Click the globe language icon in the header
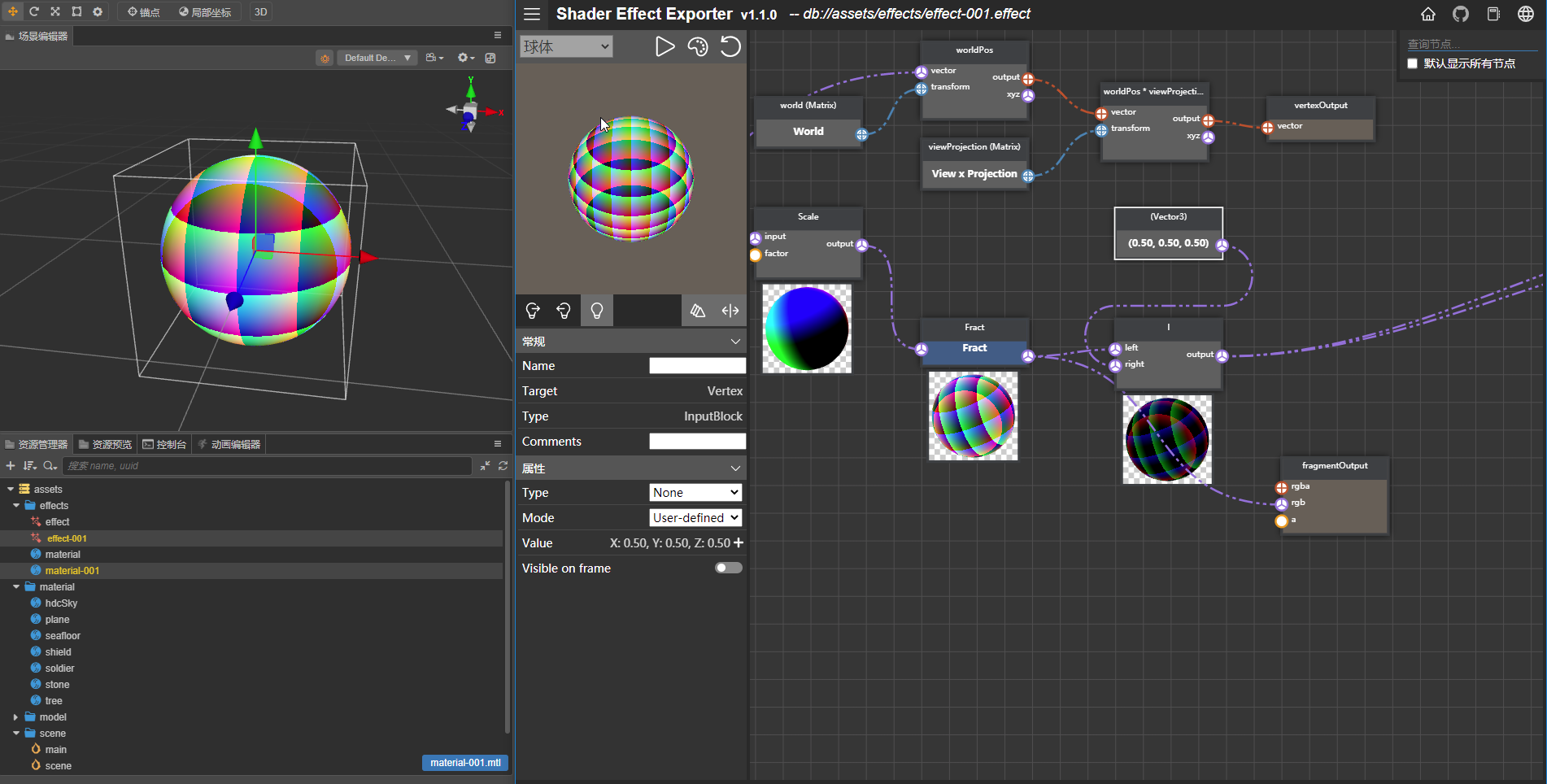Screen dimensions: 1547x784 pyautogui.click(x=1527, y=14)
